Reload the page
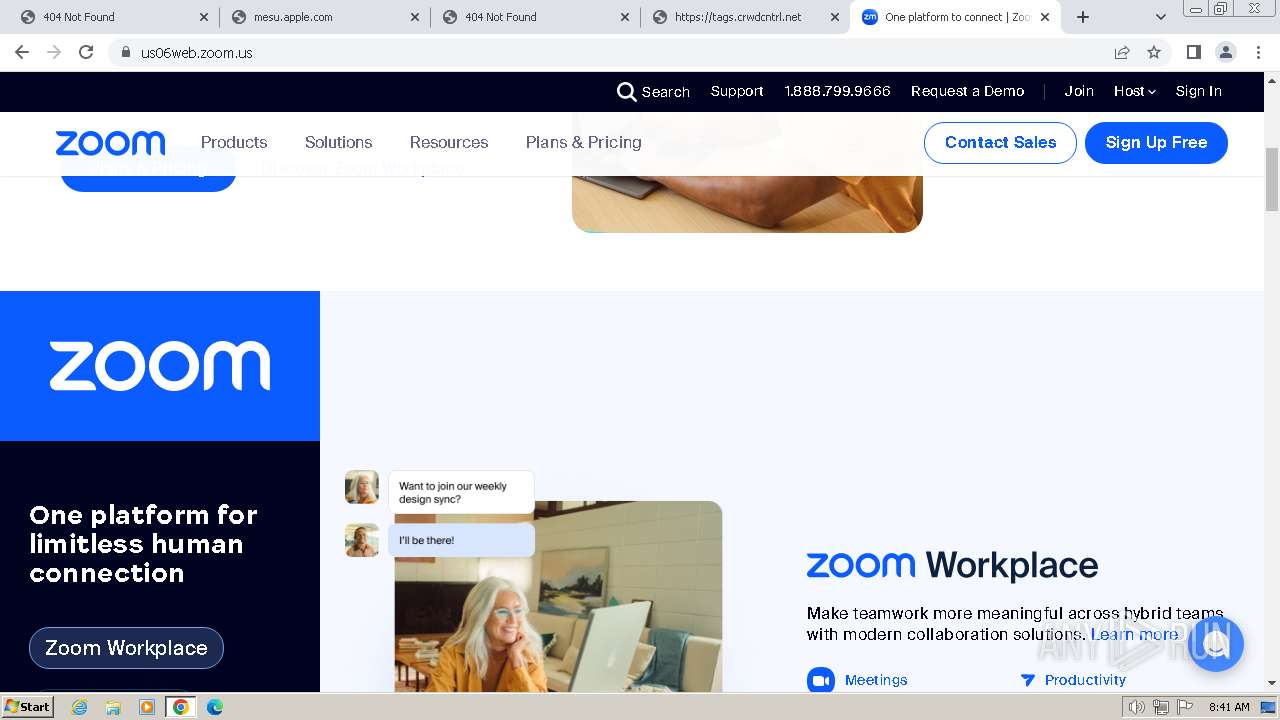The image size is (1280, 720). click(86, 53)
